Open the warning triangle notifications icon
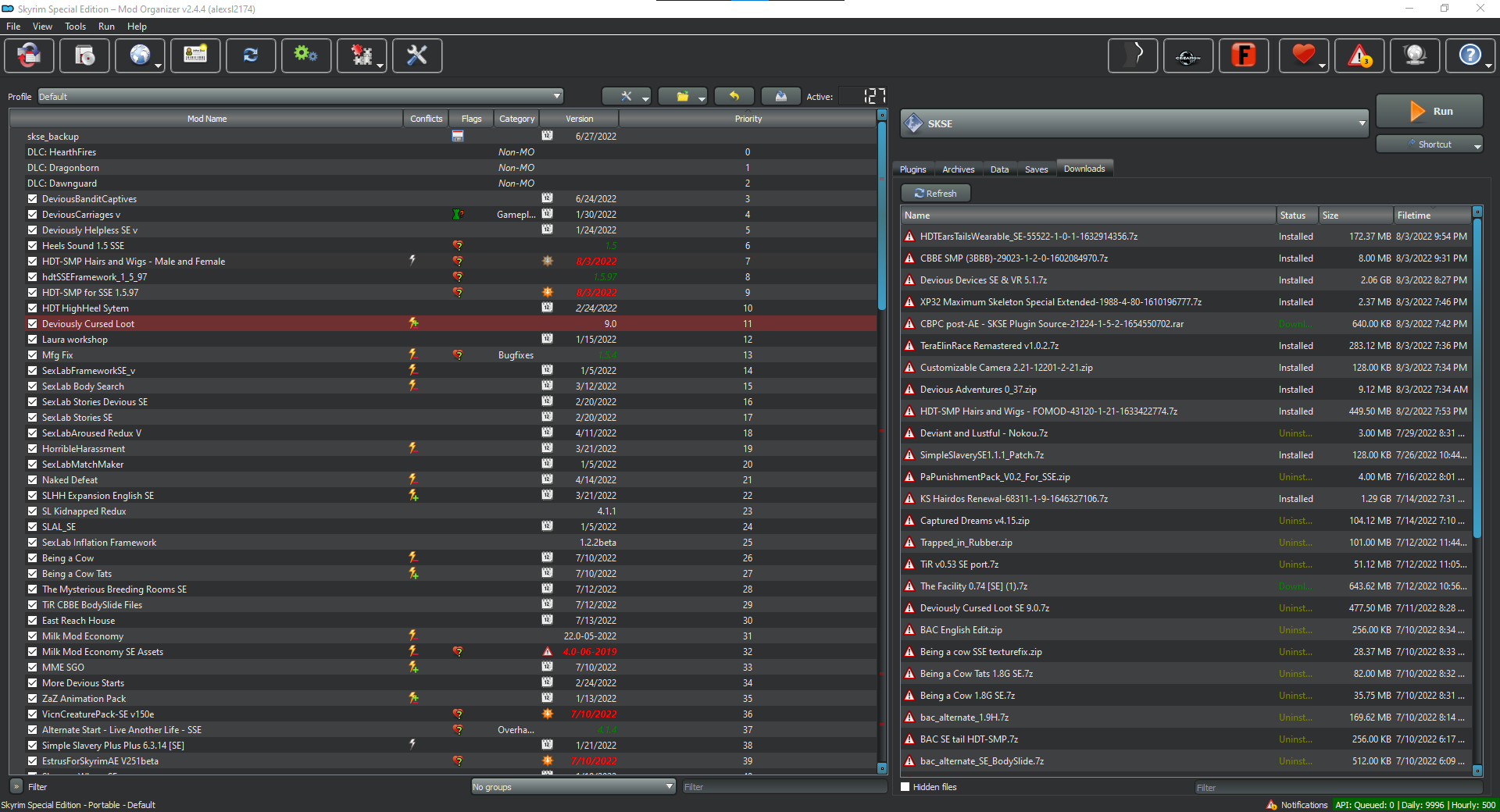 click(x=1359, y=56)
